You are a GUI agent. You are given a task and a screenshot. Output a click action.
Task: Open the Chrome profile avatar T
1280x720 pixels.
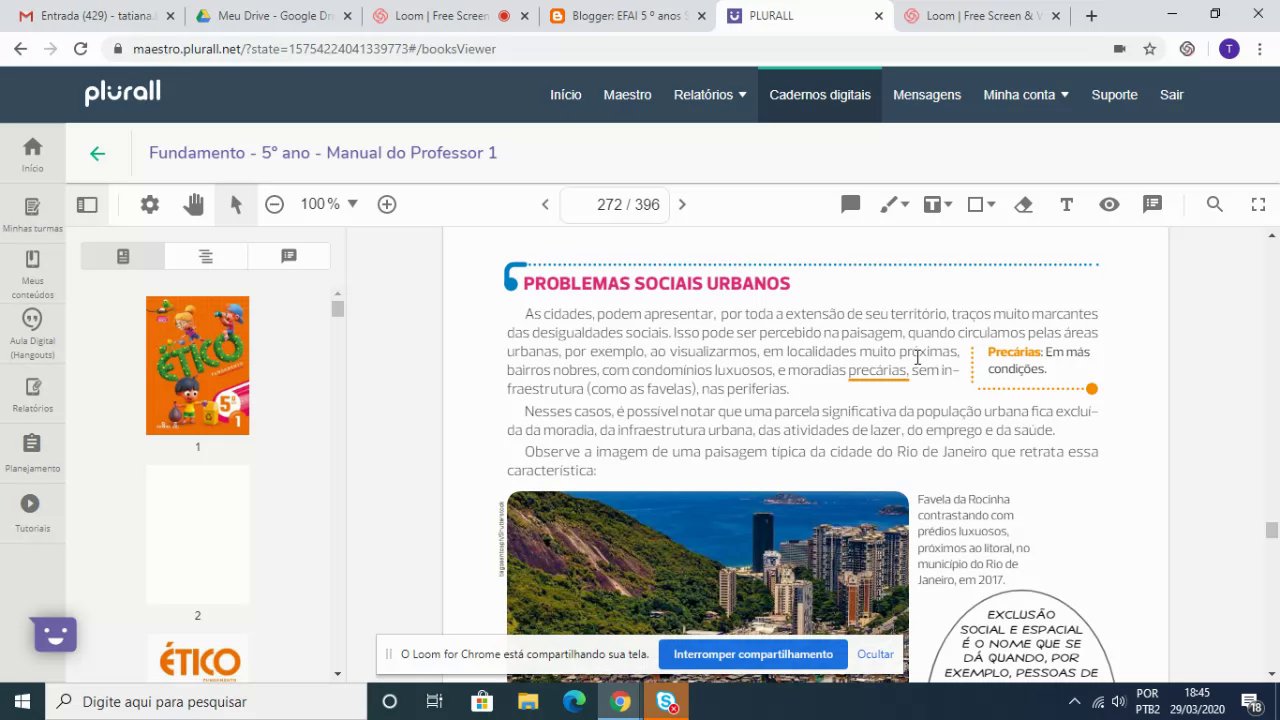click(1229, 49)
